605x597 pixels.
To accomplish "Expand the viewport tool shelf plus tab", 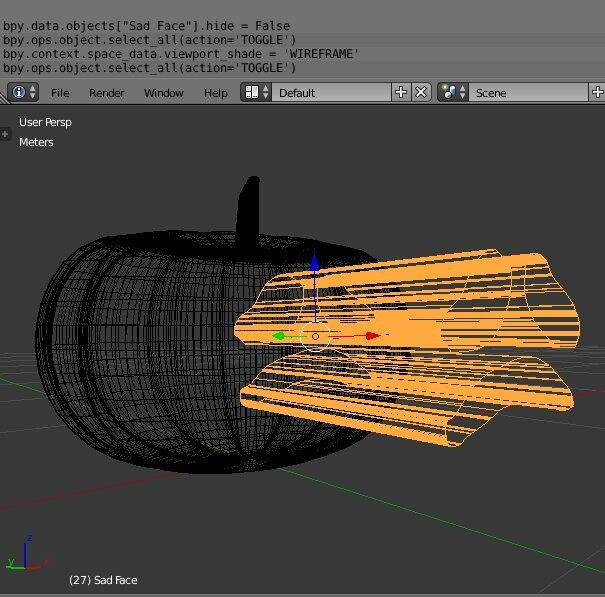I will pyautogui.click(x=5, y=134).
